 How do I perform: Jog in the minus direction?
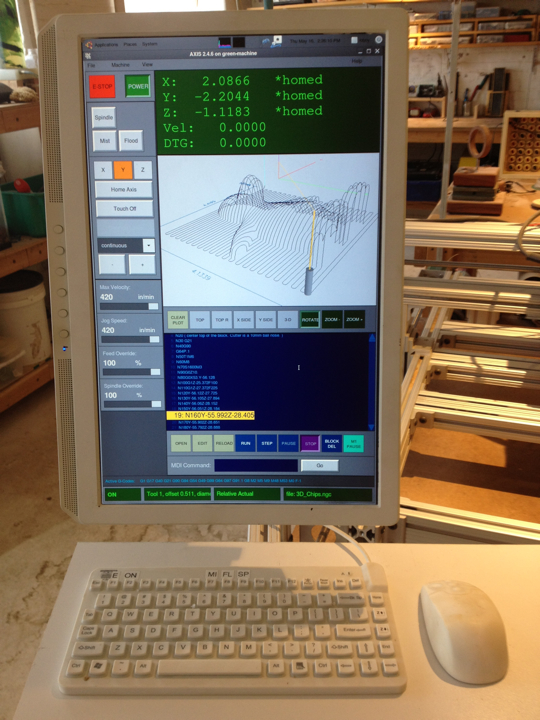112,265
